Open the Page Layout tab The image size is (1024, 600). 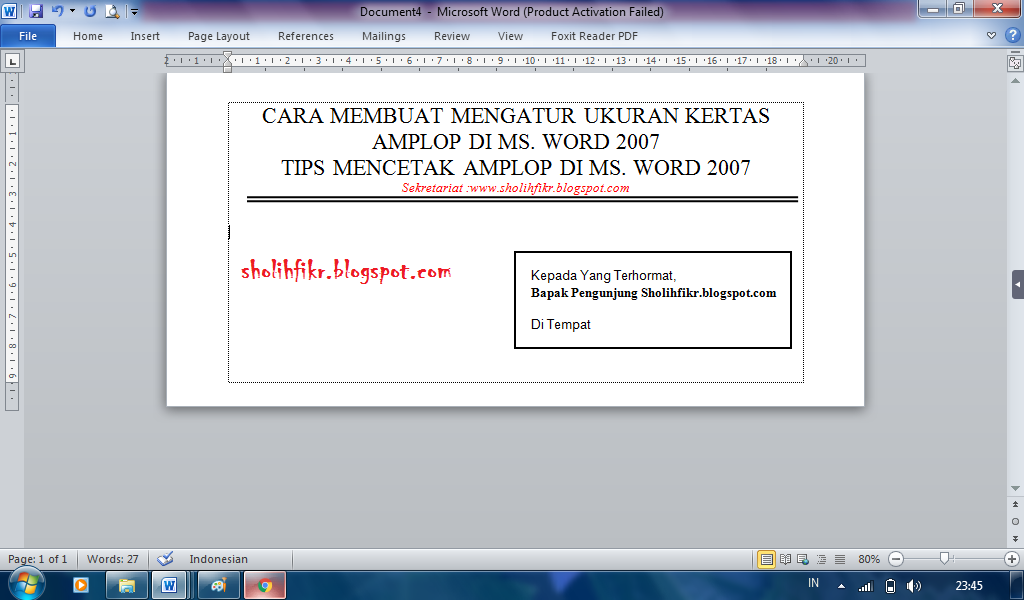[x=219, y=36]
